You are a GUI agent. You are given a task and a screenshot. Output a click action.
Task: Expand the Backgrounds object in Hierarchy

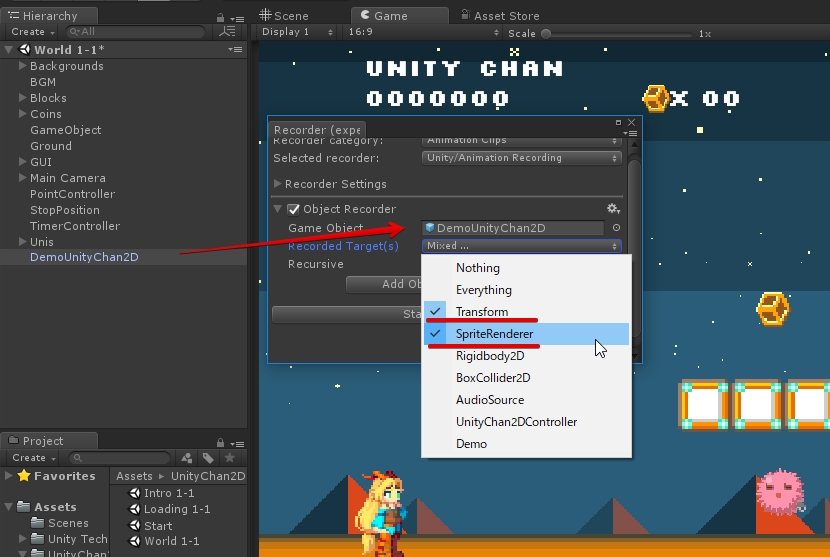click(22, 66)
